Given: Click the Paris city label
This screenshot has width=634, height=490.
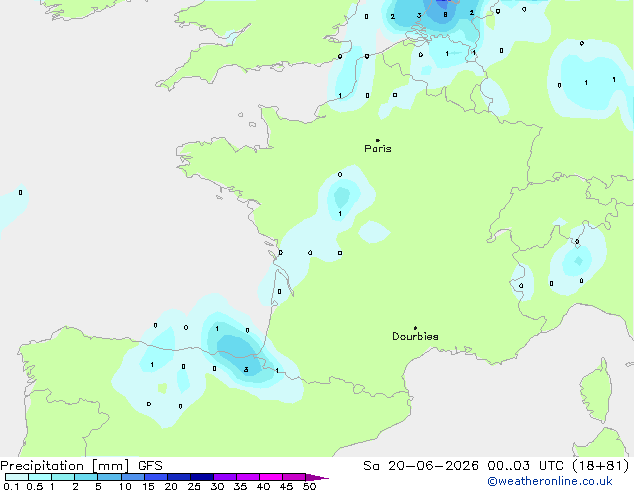Looking at the screenshot, I should click(x=378, y=149).
